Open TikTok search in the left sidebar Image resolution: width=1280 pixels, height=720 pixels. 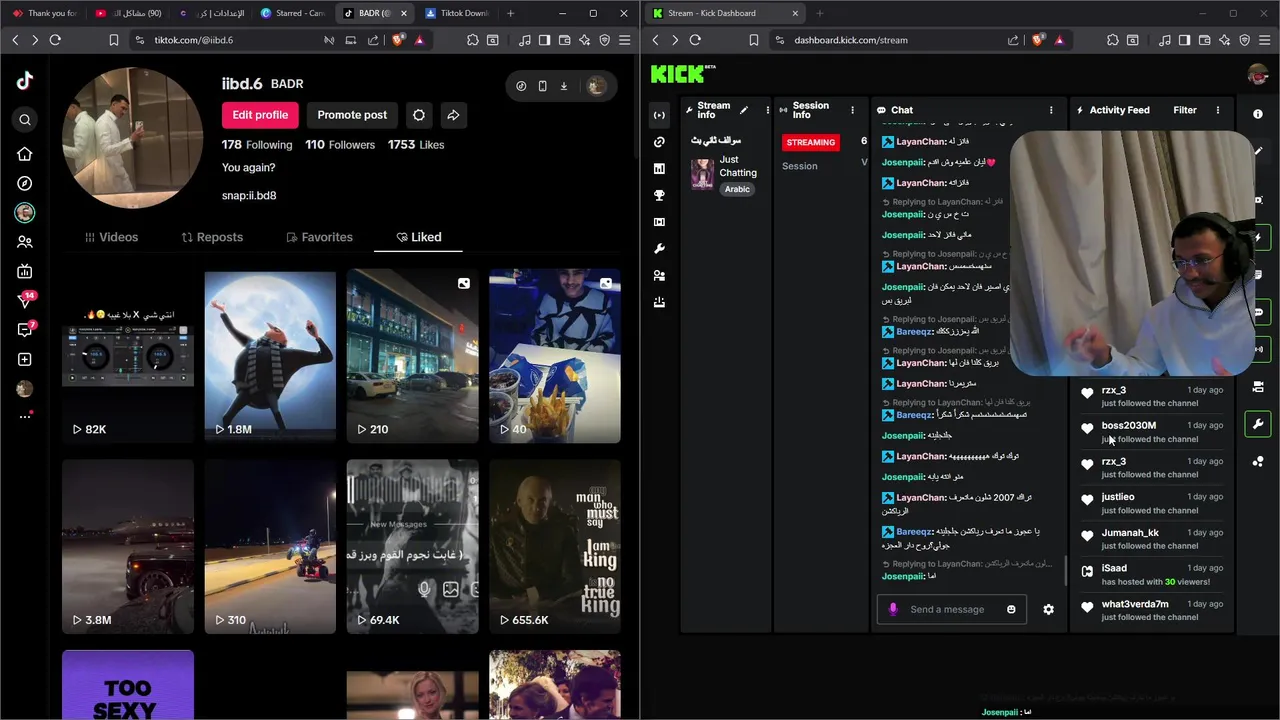25,120
